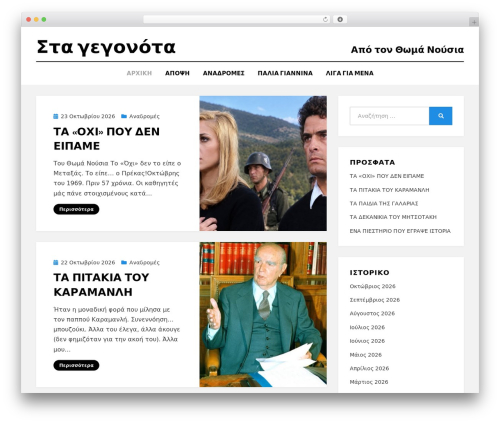Open the ΑΠΟΨΗ menu item
Image resolution: width=500 pixels, height=423 pixels.
click(177, 73)
